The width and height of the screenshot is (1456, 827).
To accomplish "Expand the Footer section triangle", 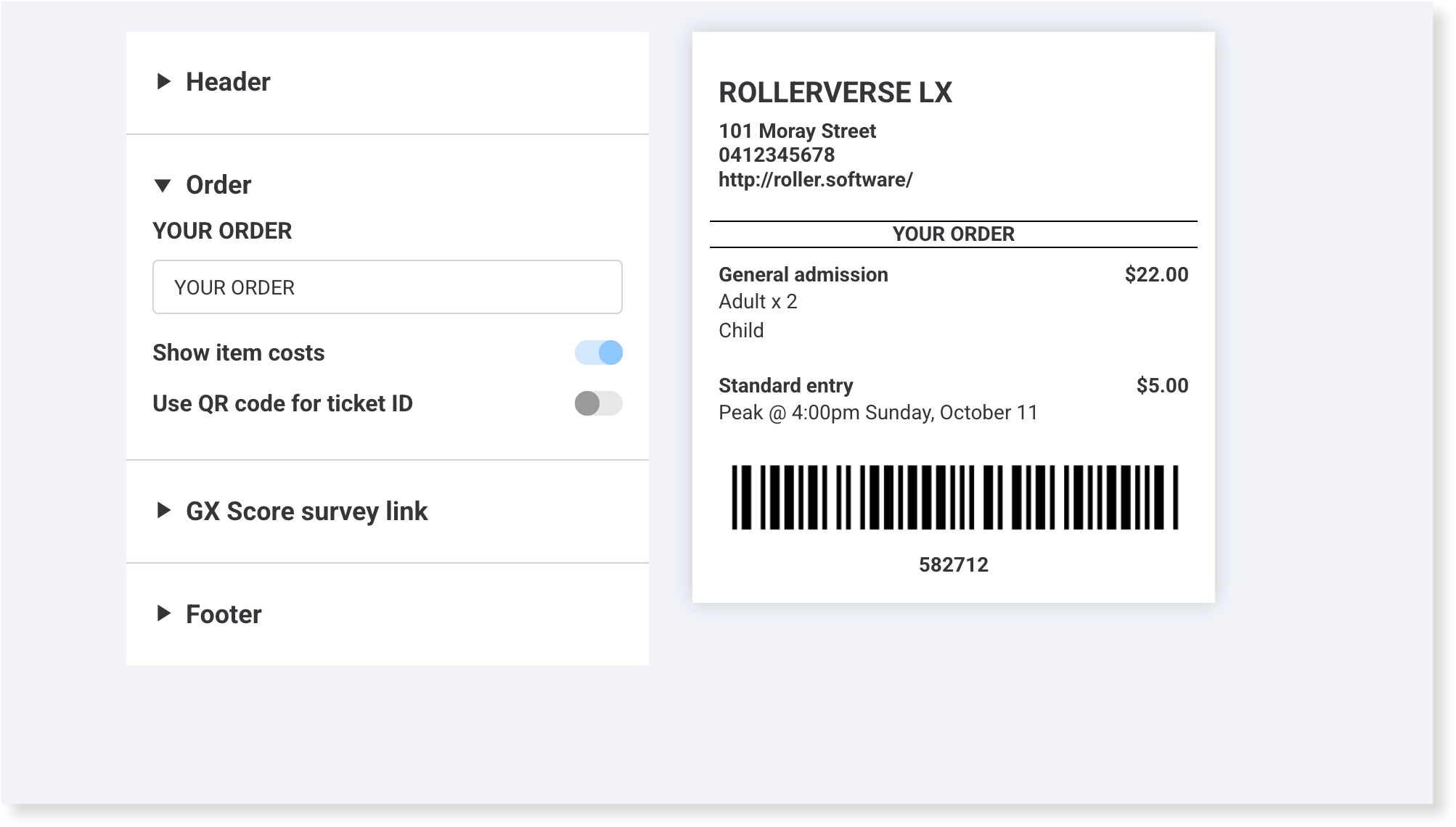I will (164, 614).
